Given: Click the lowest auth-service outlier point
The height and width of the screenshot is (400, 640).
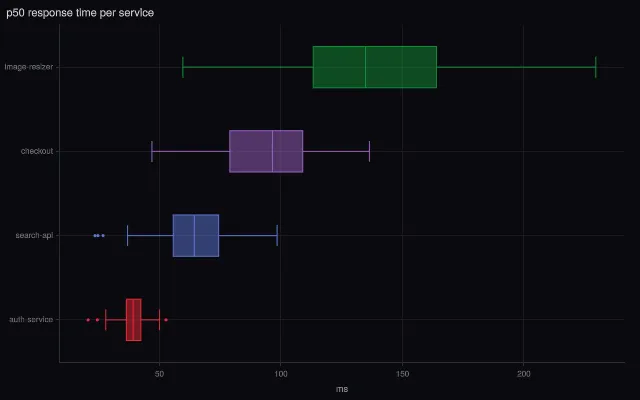Looking at the screenshot, I should pyautogui.click(x=88, y=320).
